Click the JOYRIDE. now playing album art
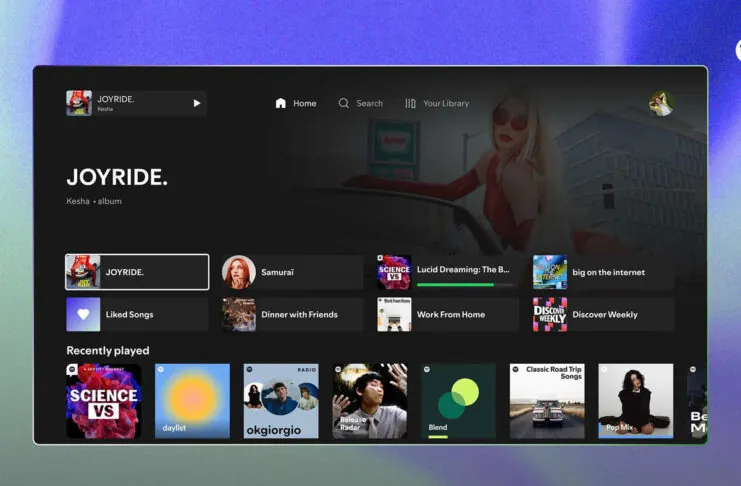The image size is (741, 486). click(79, 103)
